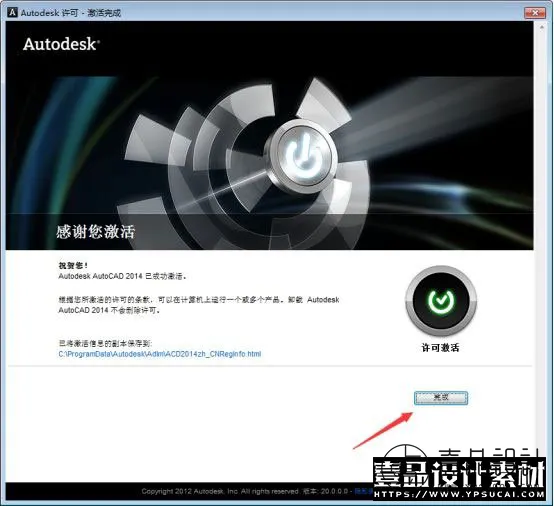
Task: Click the 祝贺您! congratulations text
Action: (73, 265)
